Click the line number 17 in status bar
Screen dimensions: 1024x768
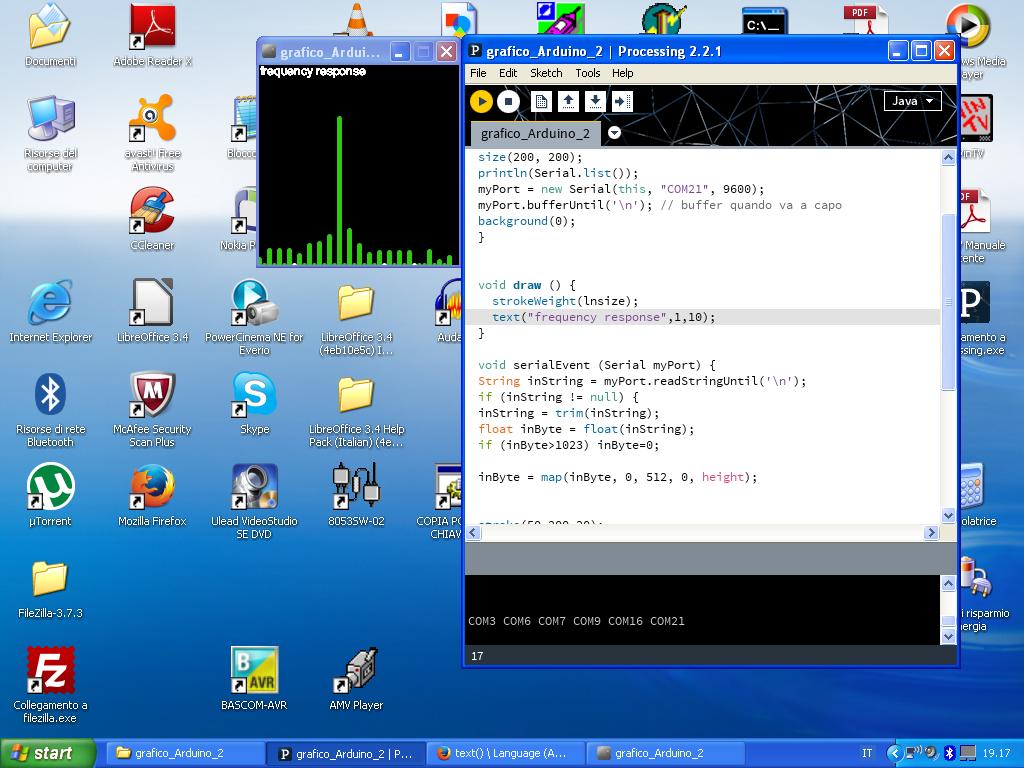click(477, 656)
